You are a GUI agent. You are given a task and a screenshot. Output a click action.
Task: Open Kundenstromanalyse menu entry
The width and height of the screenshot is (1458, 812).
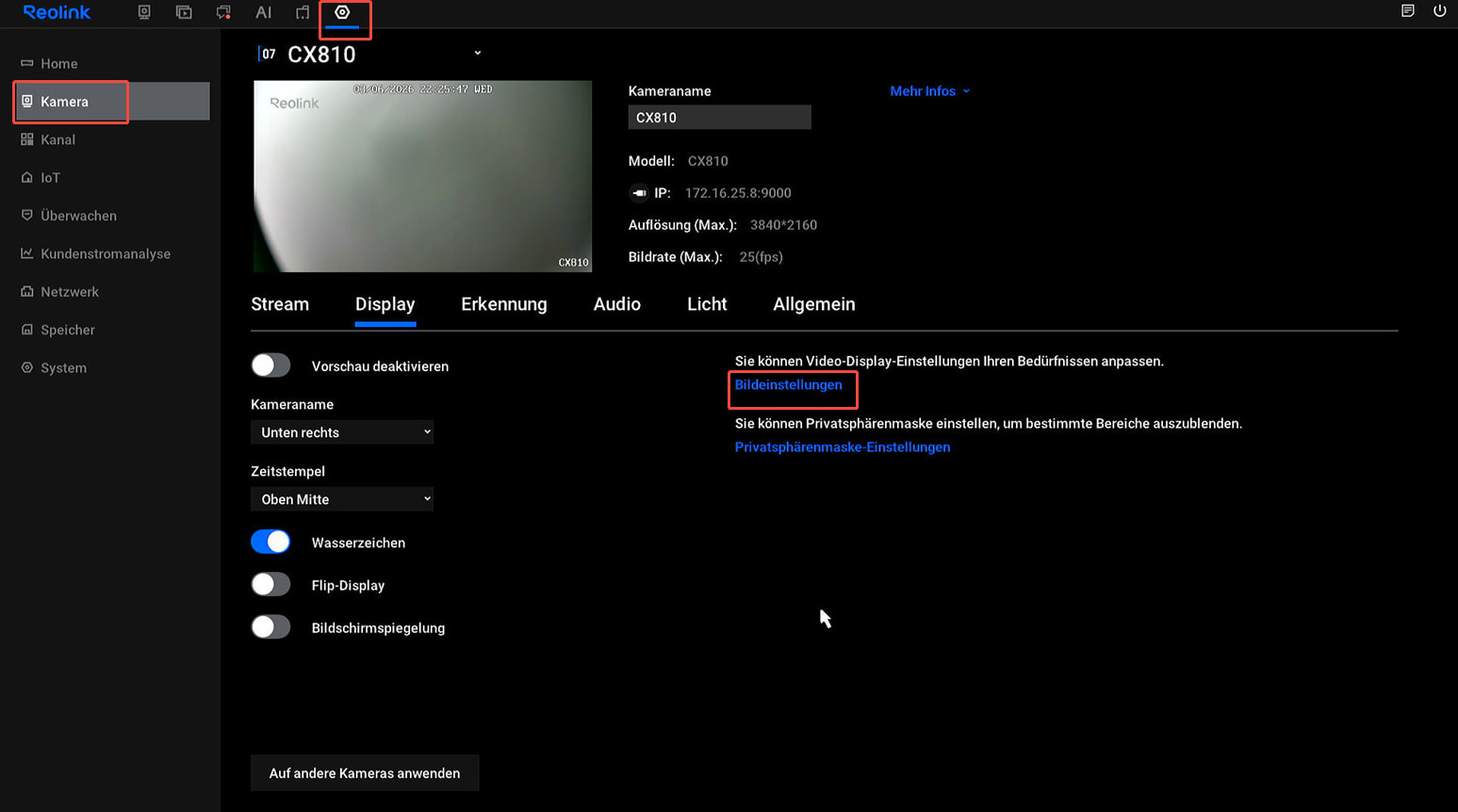click(111, 253)
